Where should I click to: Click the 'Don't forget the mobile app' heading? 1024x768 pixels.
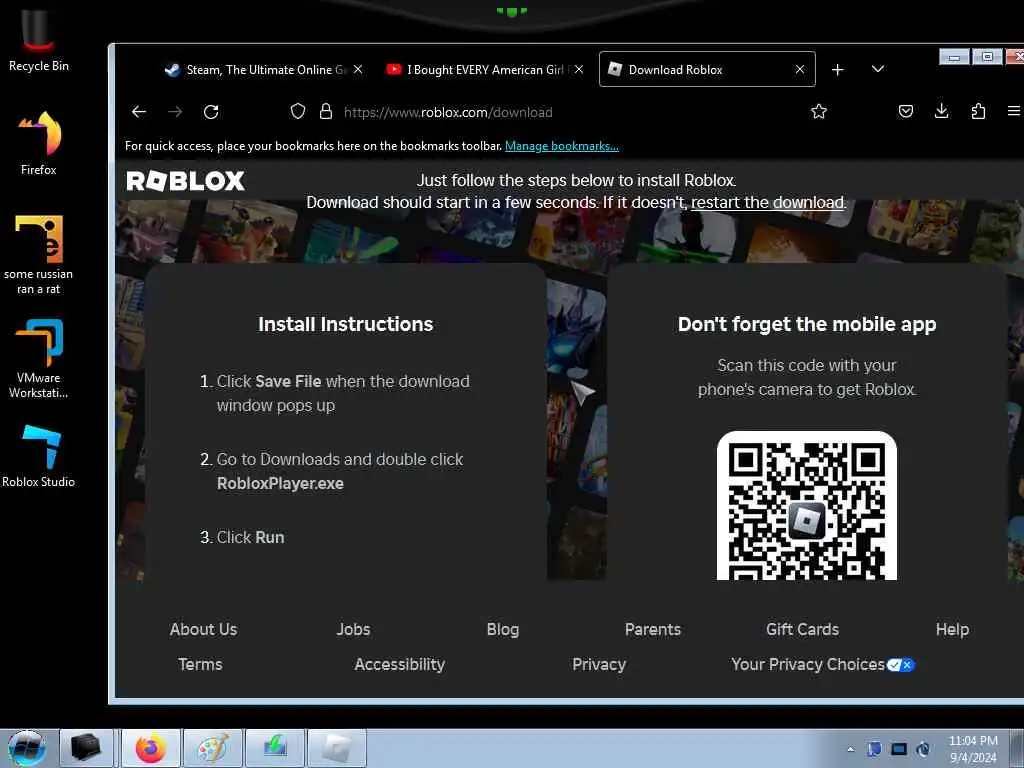[x=807, y=324]
